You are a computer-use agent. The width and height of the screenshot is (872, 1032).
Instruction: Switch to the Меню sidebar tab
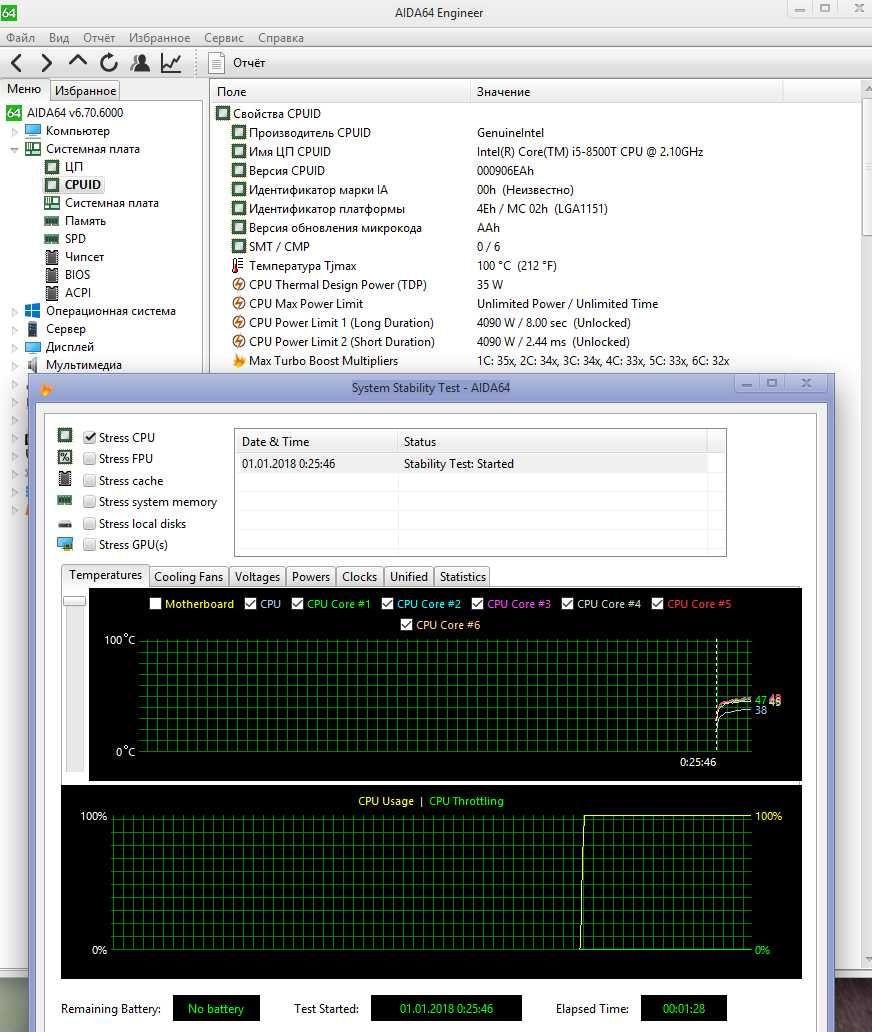click(24, 89)
